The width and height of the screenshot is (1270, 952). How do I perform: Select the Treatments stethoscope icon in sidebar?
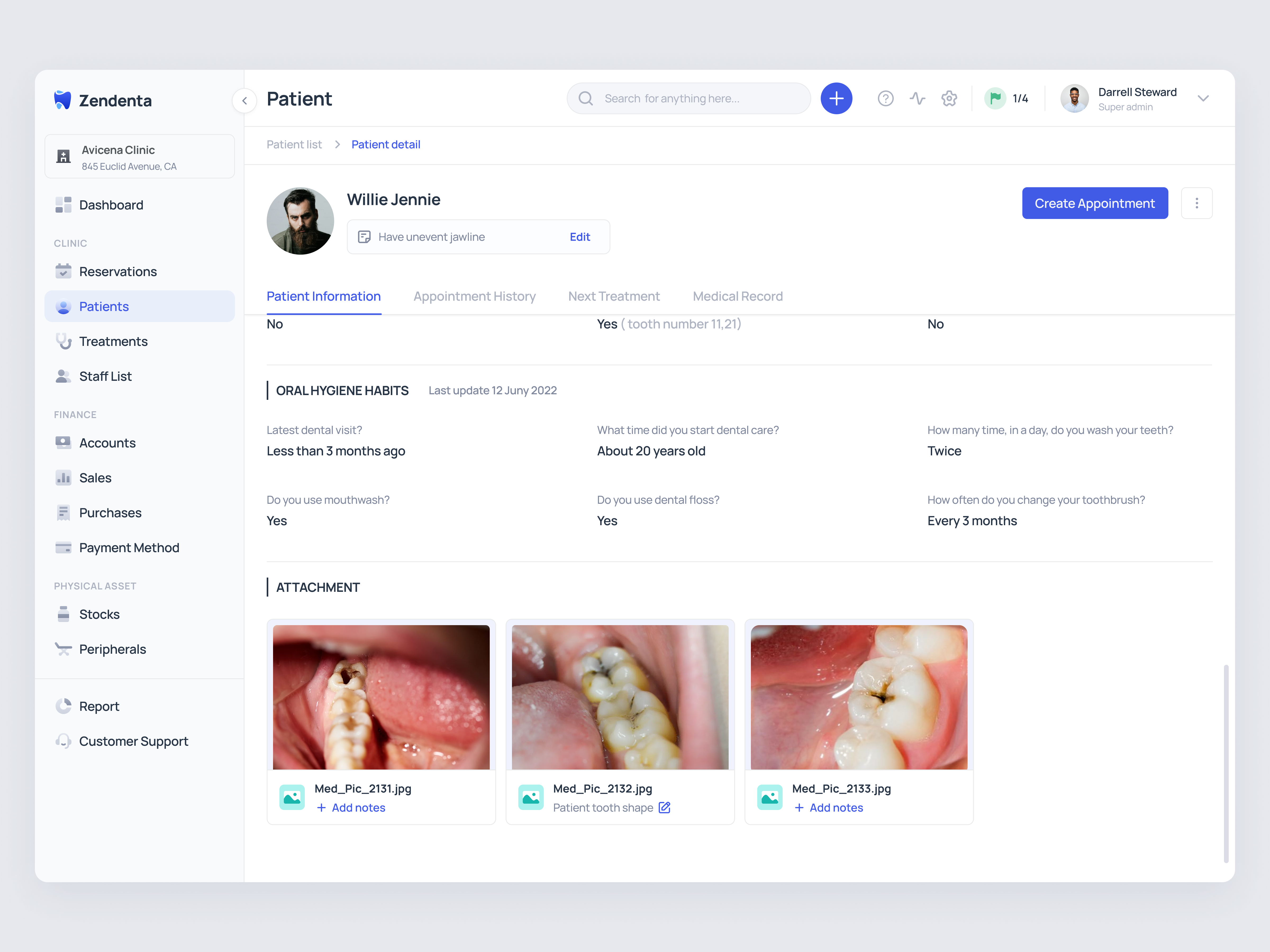63,341
